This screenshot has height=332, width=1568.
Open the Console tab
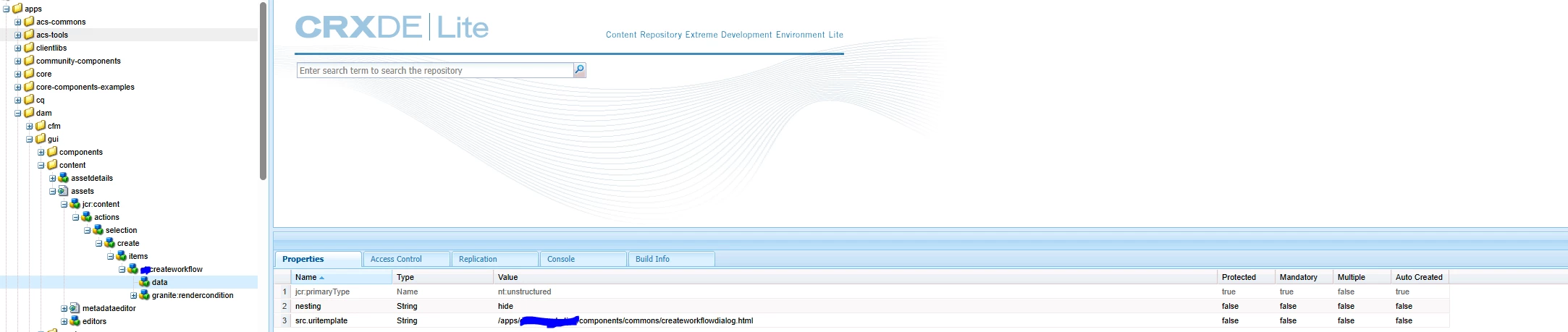583,259
